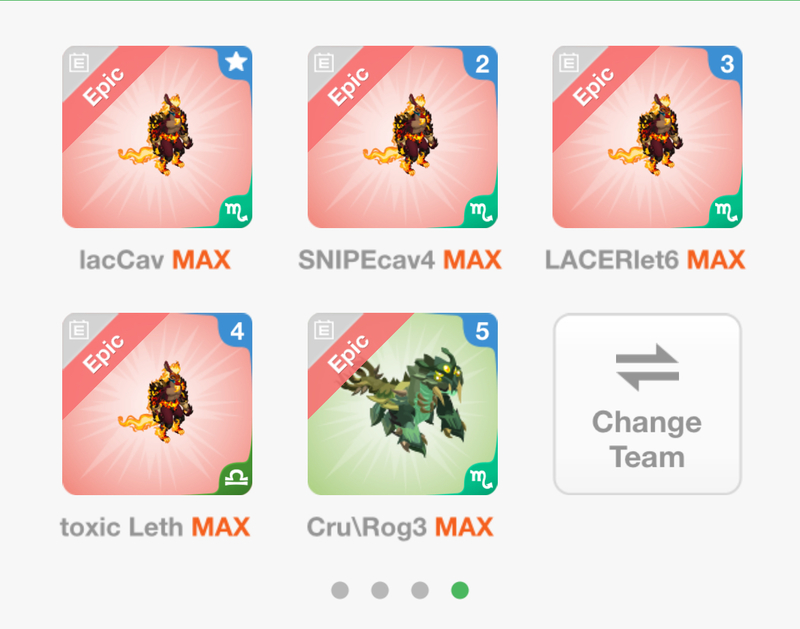800x629 pixels.
Task: Click the Epic ribbon on SNIPEcav4 card
Action: coord(348,86)
